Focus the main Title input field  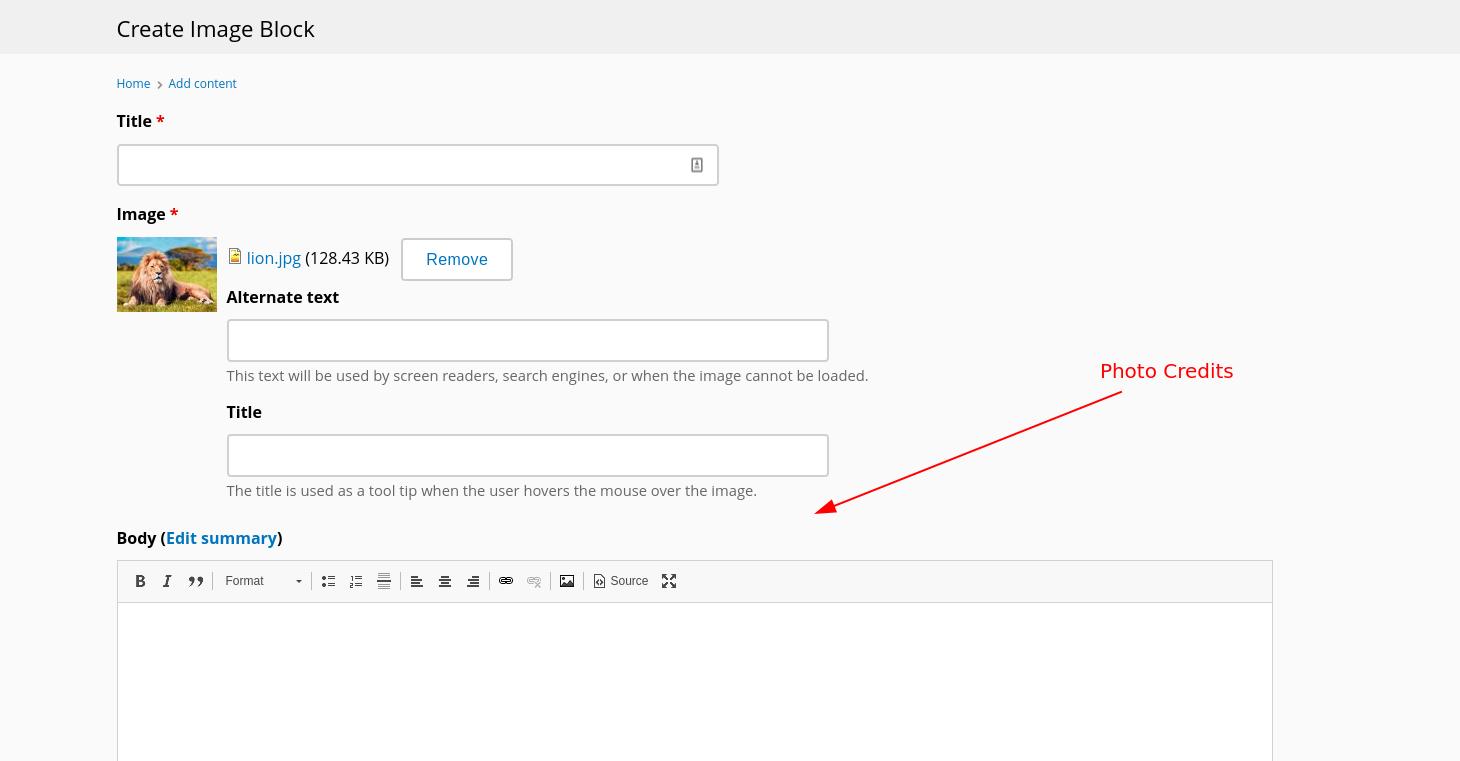click(x=418, y=165)
